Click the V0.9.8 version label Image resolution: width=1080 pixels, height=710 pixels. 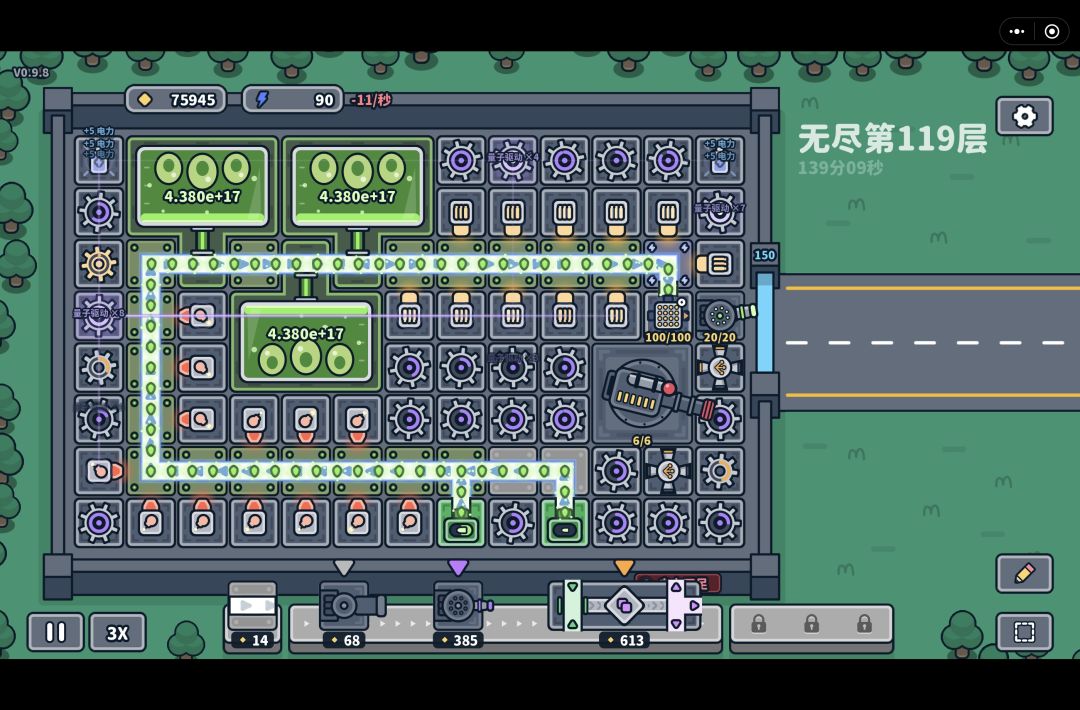[x=31, y=72]
